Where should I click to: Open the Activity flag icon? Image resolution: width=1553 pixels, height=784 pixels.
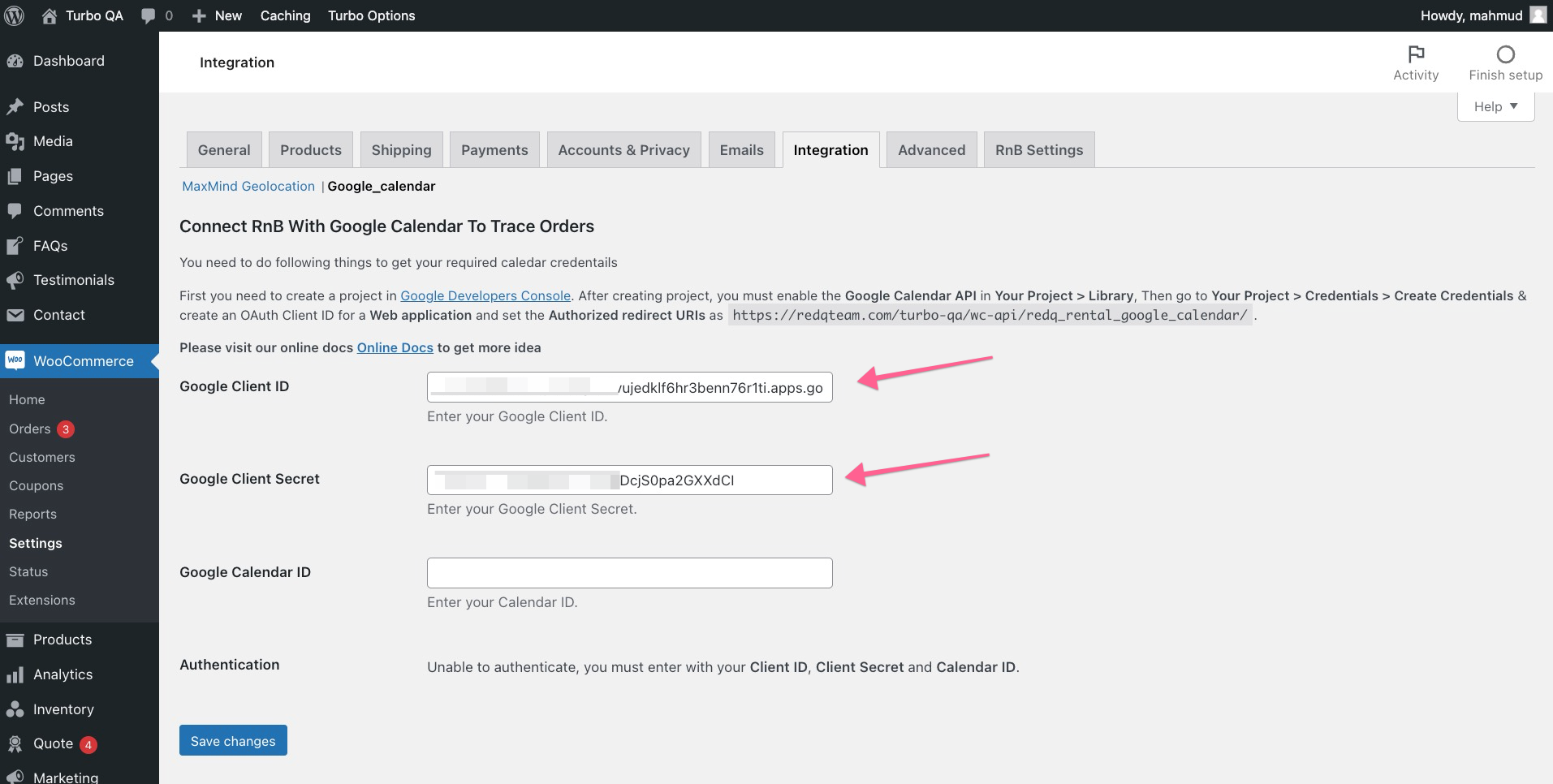(x=1416, y=54)
